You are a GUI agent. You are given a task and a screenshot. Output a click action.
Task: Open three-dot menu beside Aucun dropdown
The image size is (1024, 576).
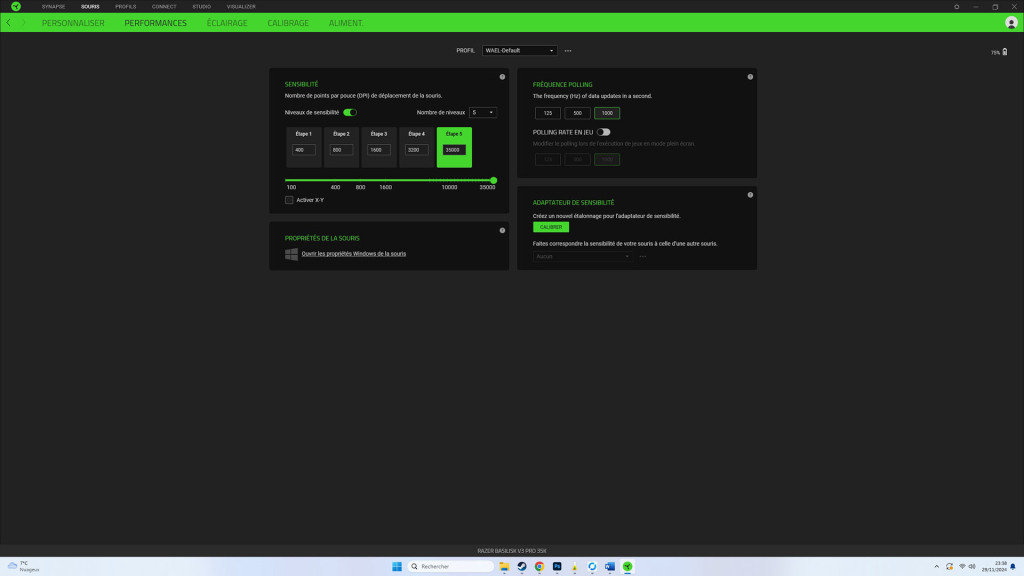643,257
